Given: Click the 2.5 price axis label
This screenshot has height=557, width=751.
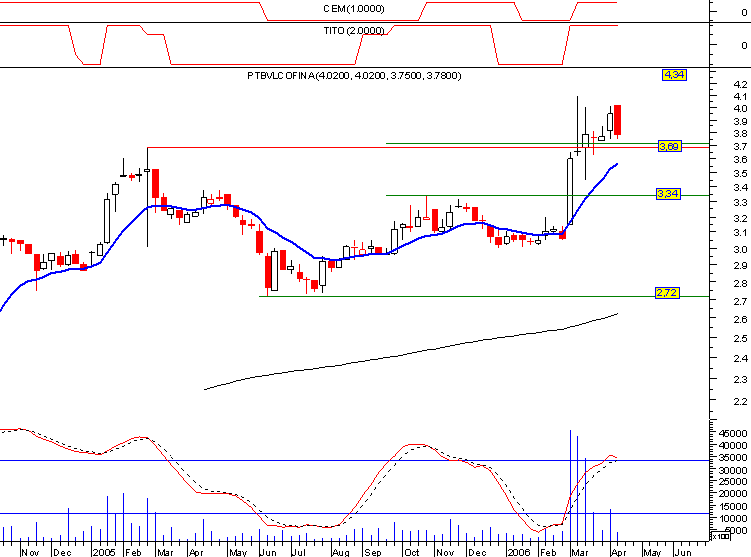Looking at the screenshot, I should tap(740, 339).
